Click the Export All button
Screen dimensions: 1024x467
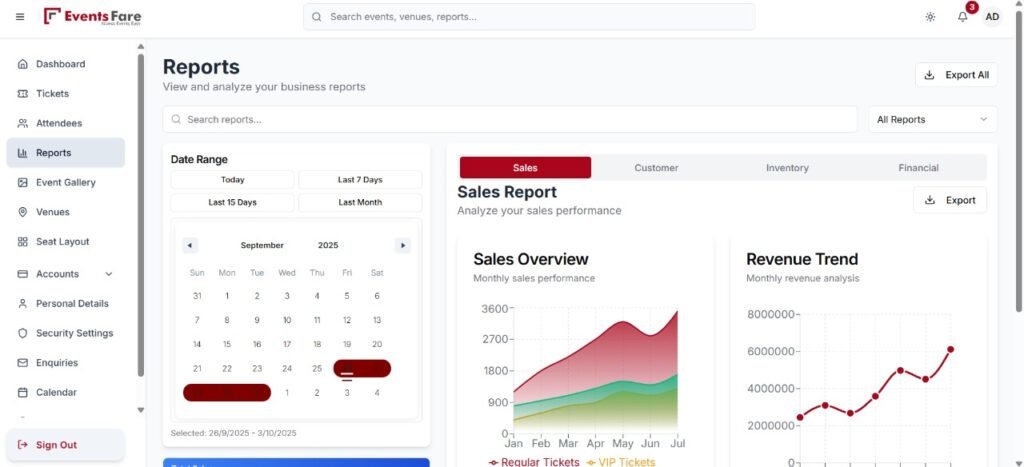[956, 75]
